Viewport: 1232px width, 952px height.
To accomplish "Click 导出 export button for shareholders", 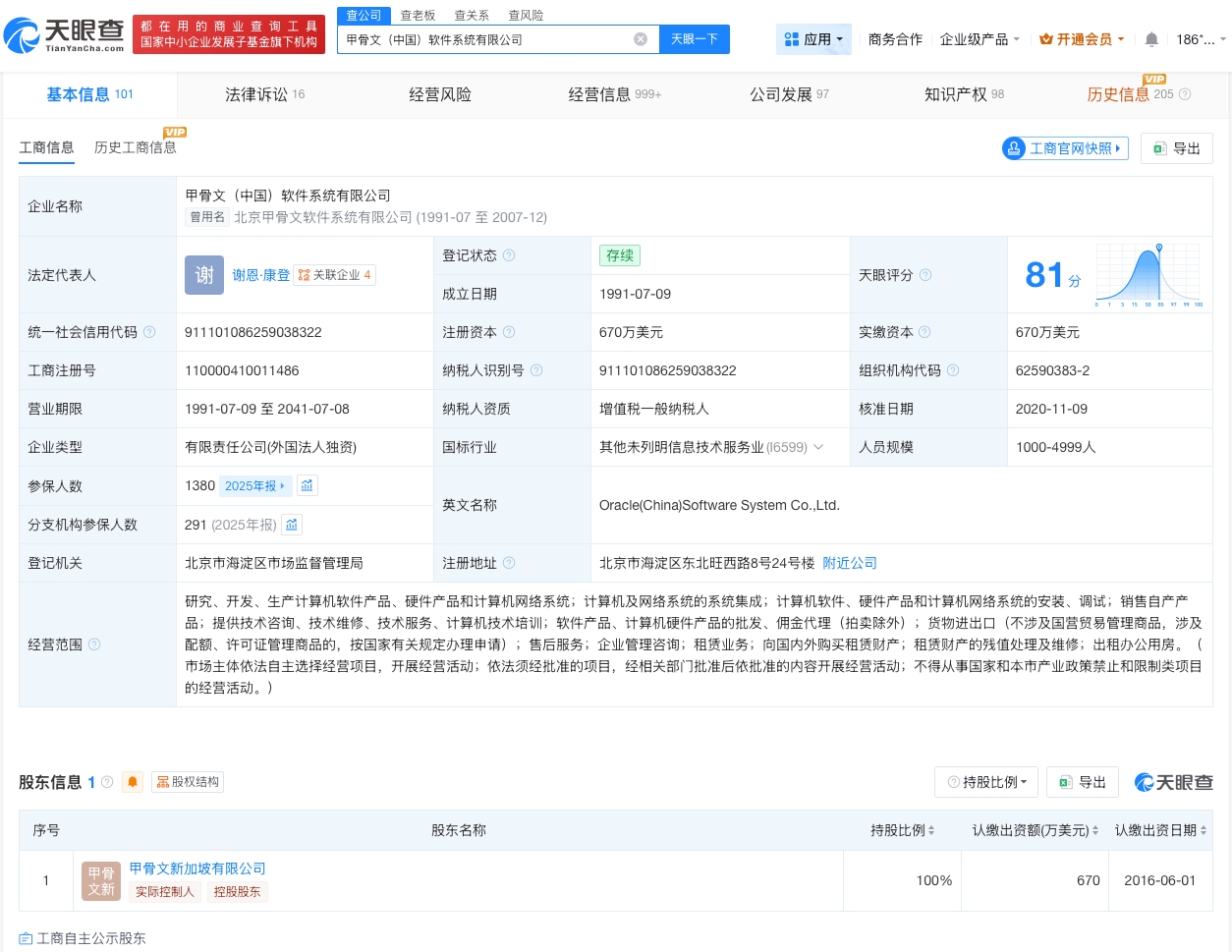I will coord(1083,782).
